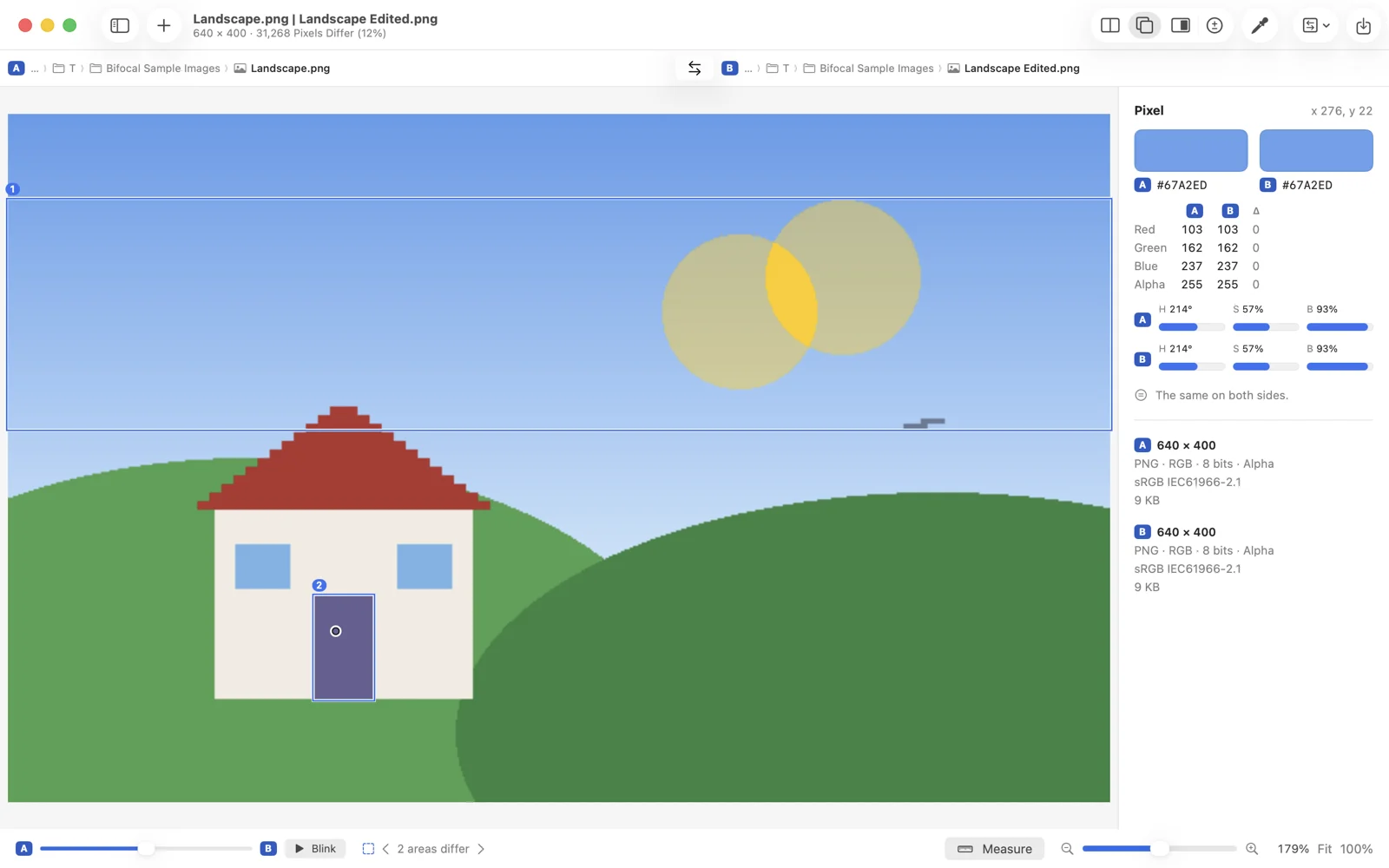Image resolution: width=1389 pixels, height=868 pixels.
Task: Click hex value #67A2ED for image A
Action: tap(1182, 185)
